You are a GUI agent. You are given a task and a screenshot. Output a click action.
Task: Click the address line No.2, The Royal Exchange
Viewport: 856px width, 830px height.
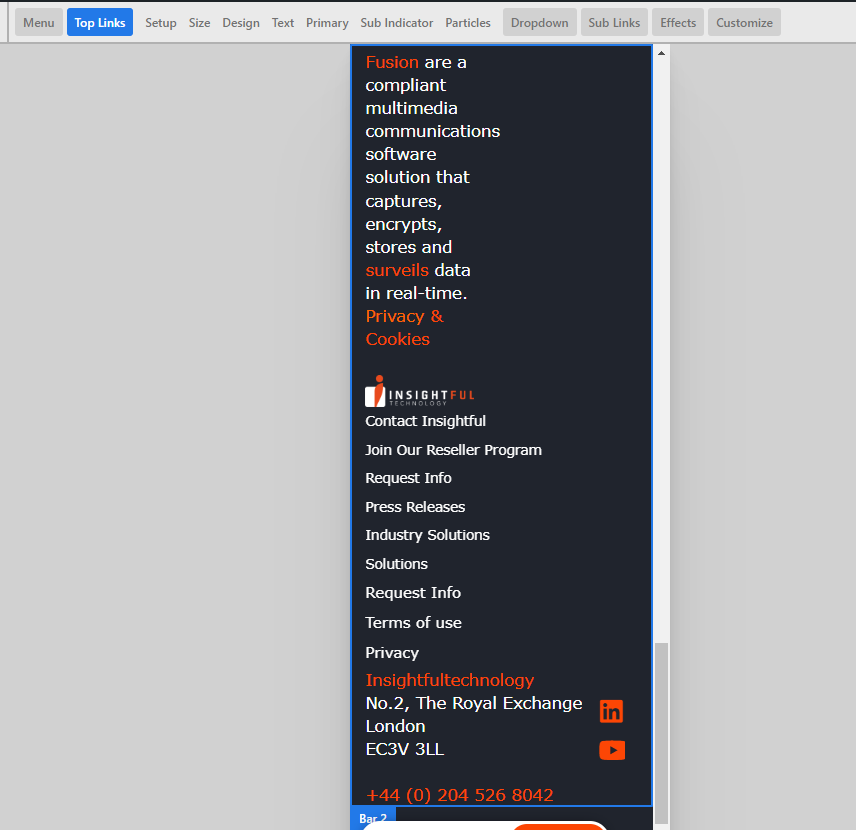point(474,703)
